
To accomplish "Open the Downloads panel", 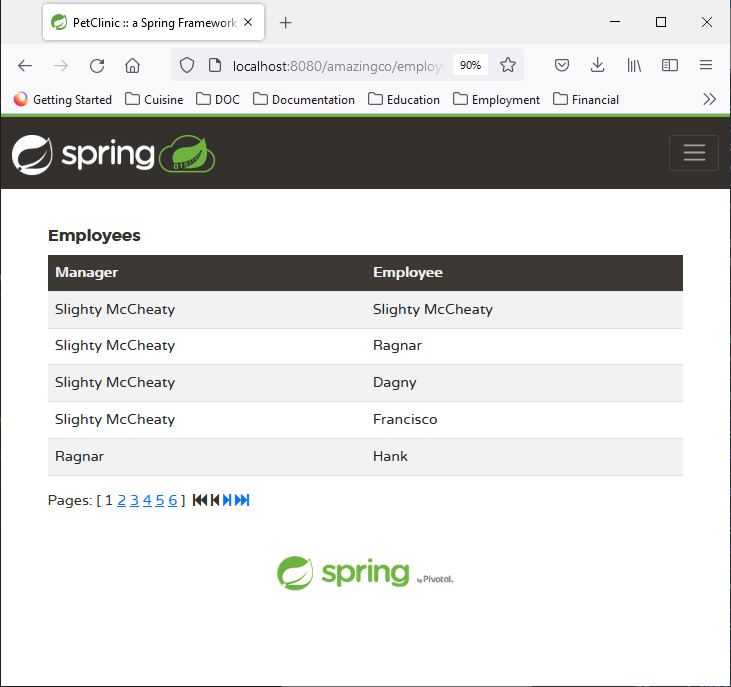I will [597, 65].
